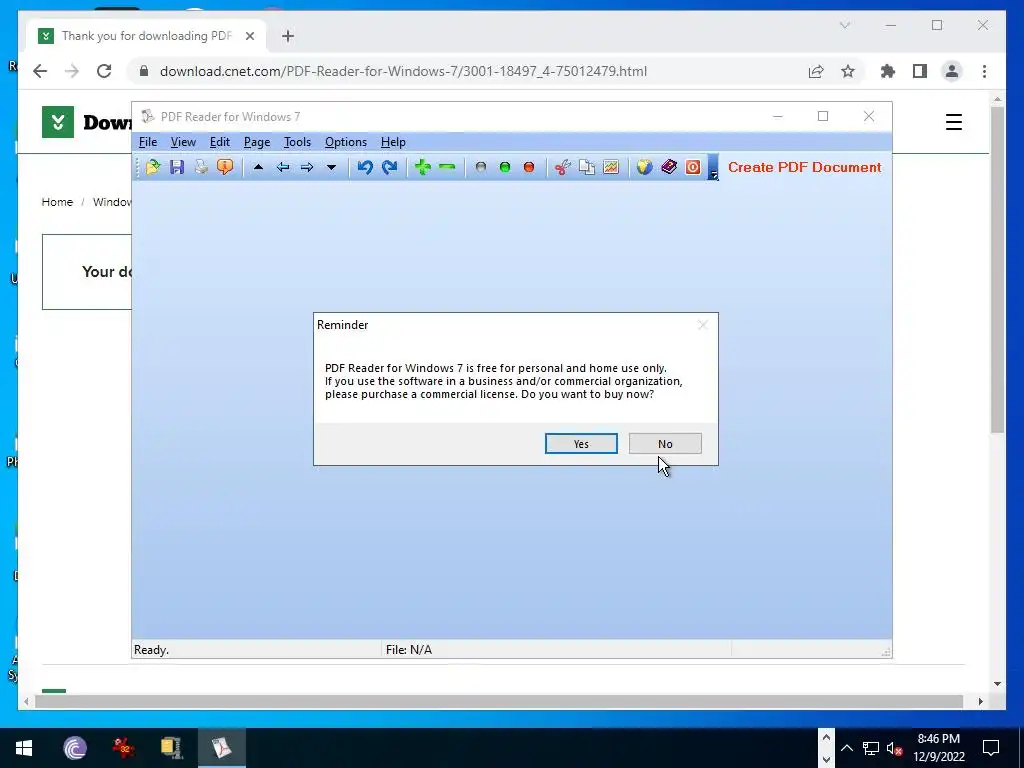The image size is (1024, 768).
Task: Open the Windows Start menu
Action: coord(24,748)
